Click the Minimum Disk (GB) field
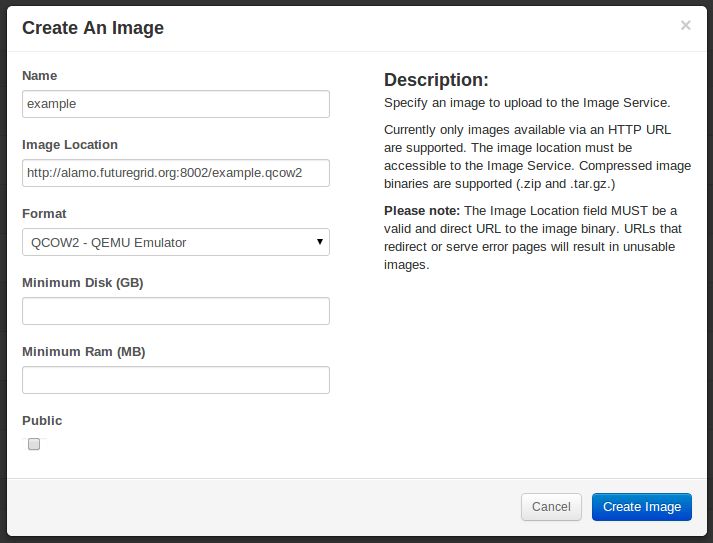This screenshot has width=713, height=543. (x=176, y=311)
